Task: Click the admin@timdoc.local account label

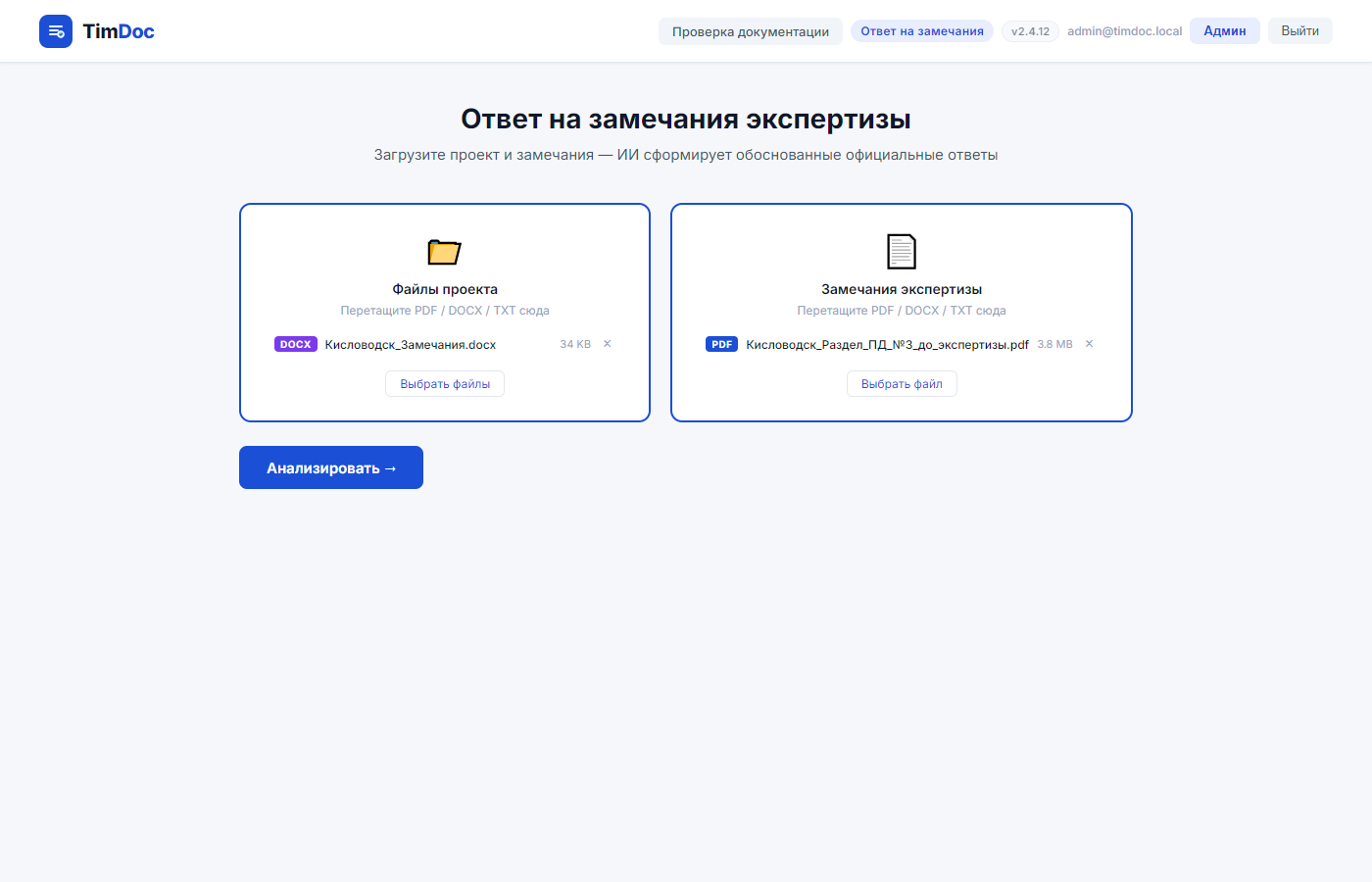Action: point(1124,30)
